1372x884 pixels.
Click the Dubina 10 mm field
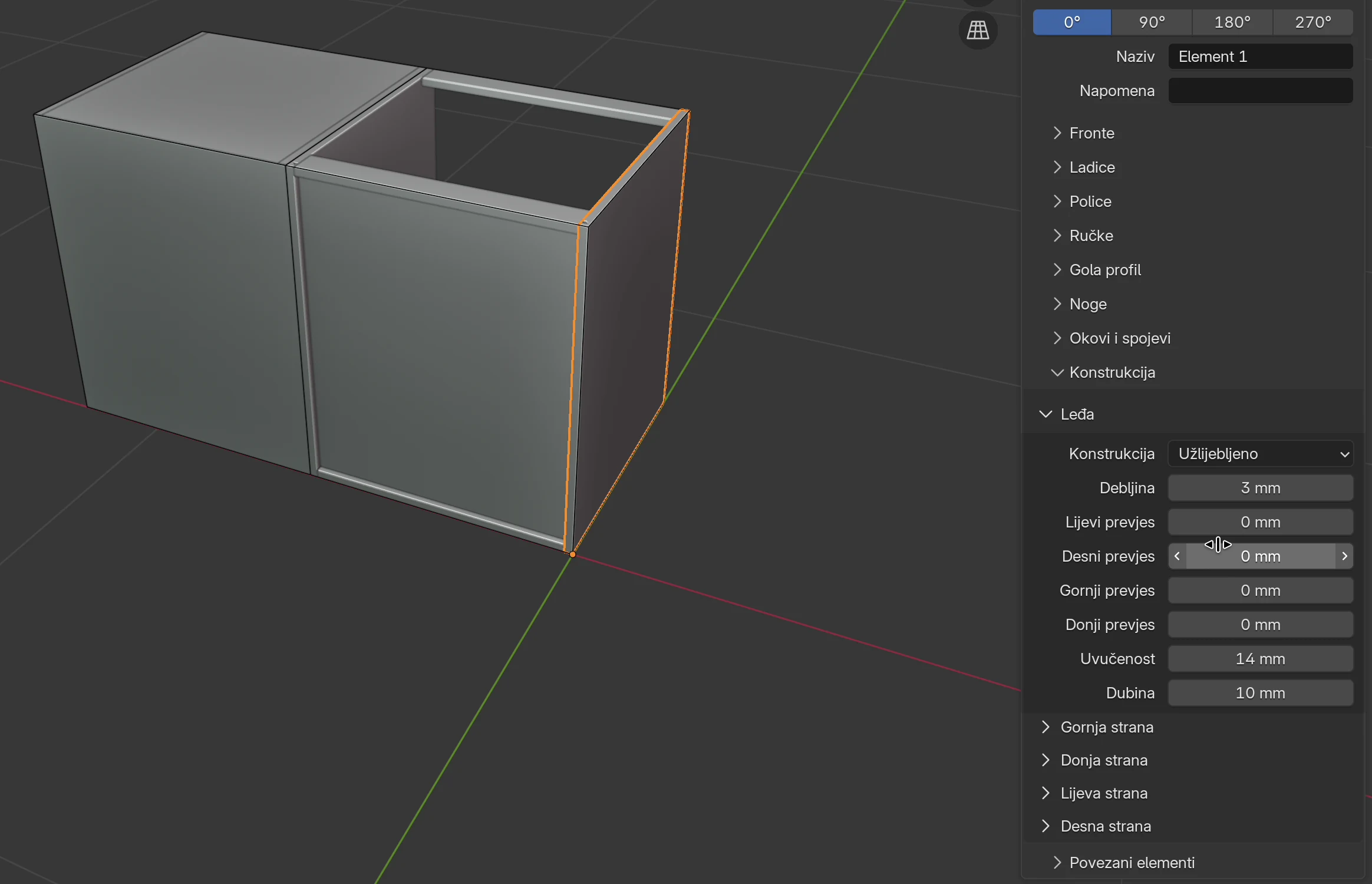point(1261,693)
